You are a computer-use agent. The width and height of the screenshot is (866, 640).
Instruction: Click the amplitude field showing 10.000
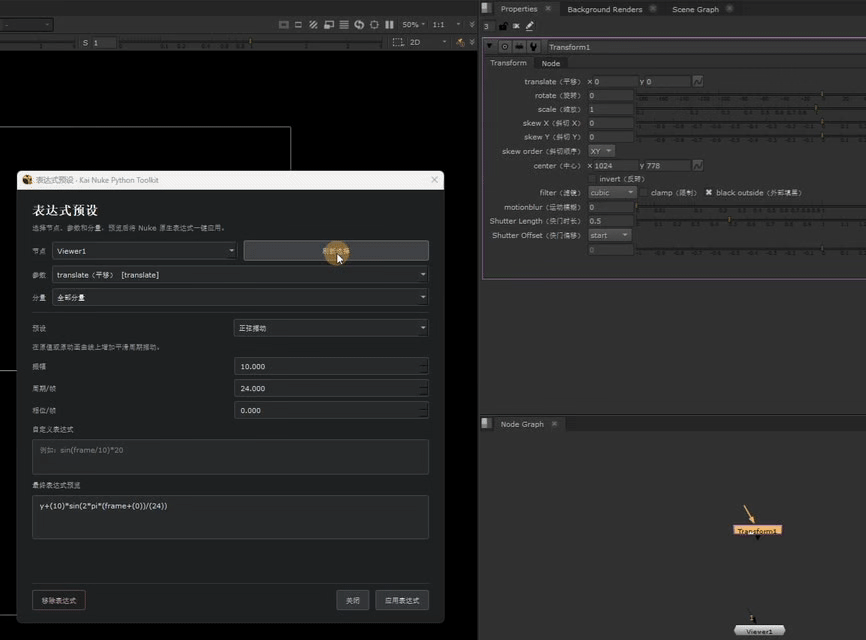coord(331,366)
